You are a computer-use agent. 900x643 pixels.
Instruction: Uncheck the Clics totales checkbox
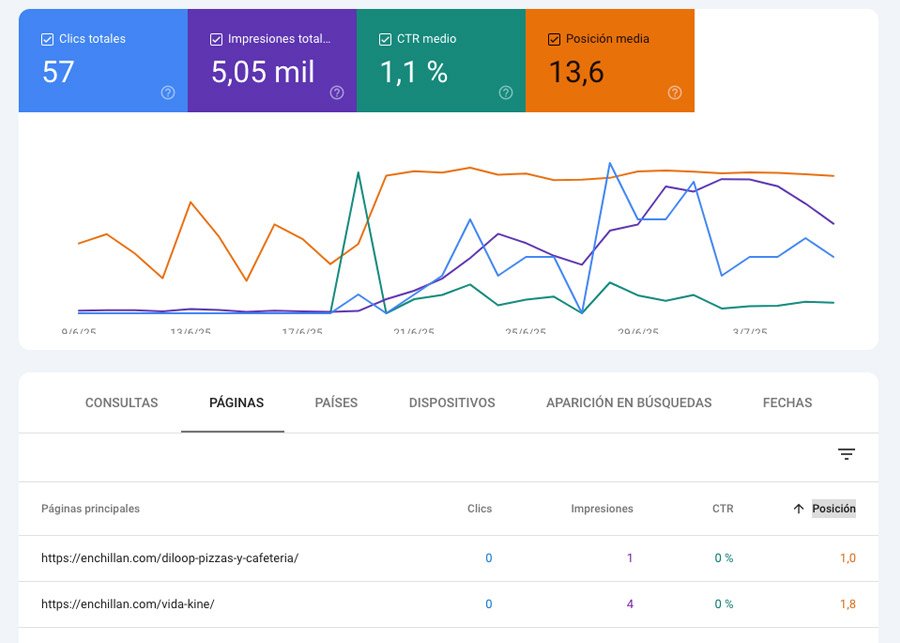coord(47,40)
